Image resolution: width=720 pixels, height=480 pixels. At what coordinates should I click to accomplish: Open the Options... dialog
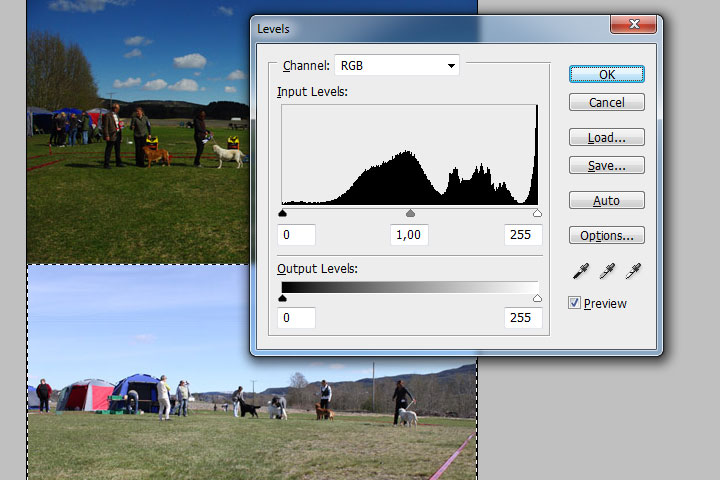tap(606, 236)
